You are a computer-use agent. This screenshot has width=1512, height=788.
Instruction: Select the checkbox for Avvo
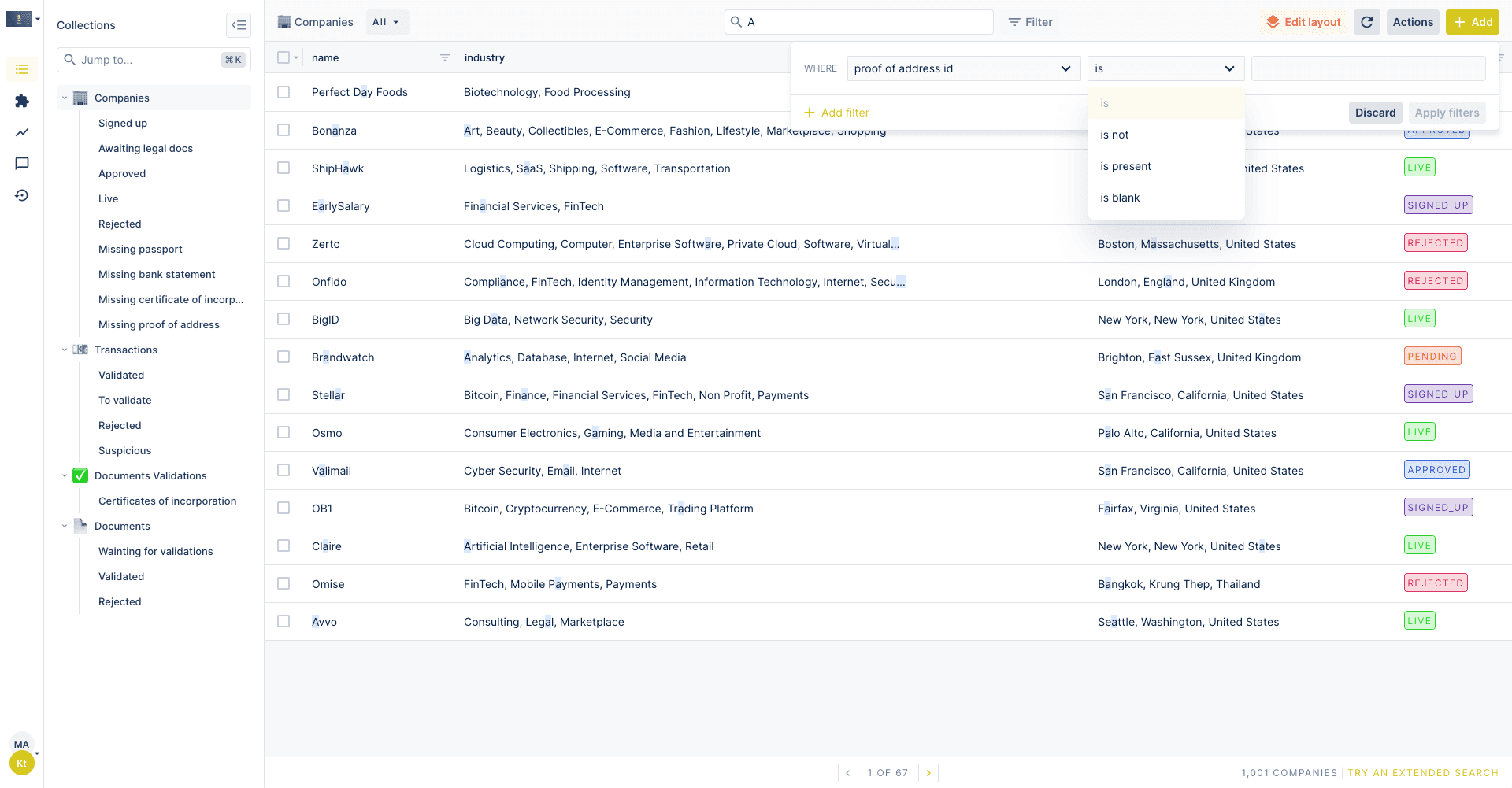(x=283, y=621)
